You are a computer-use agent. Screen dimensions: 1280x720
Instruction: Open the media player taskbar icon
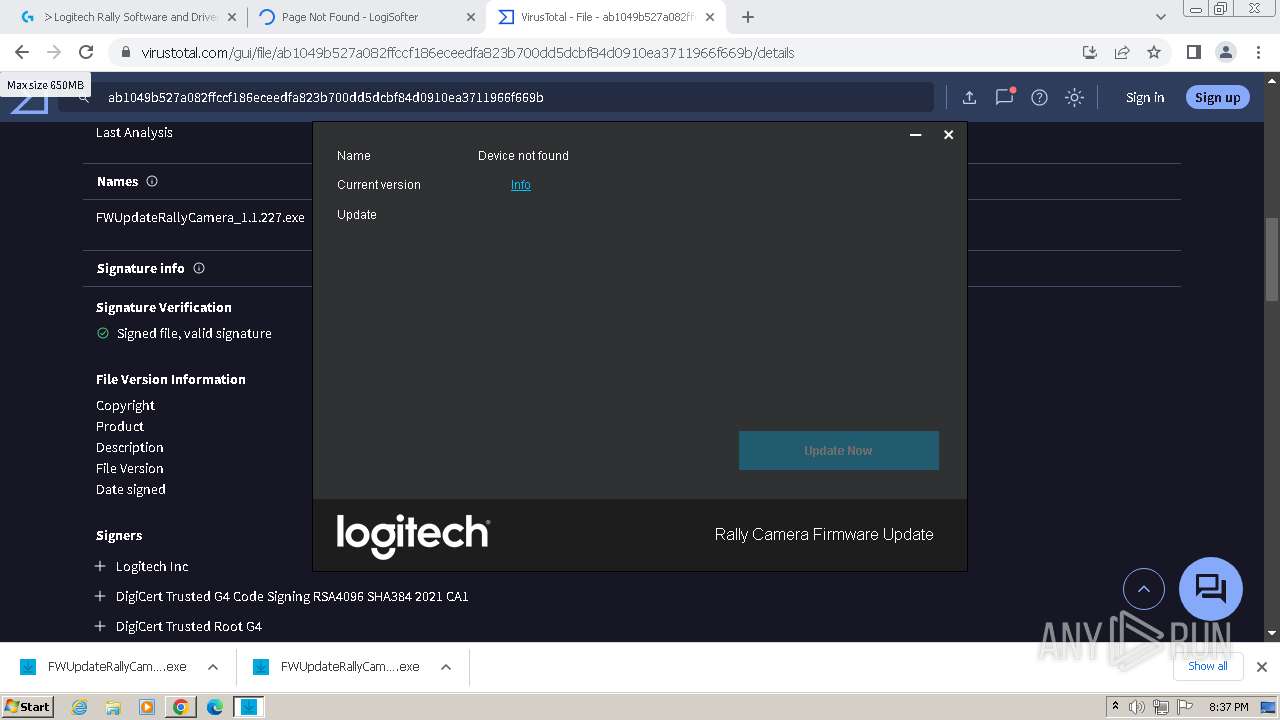coord(146,707)
